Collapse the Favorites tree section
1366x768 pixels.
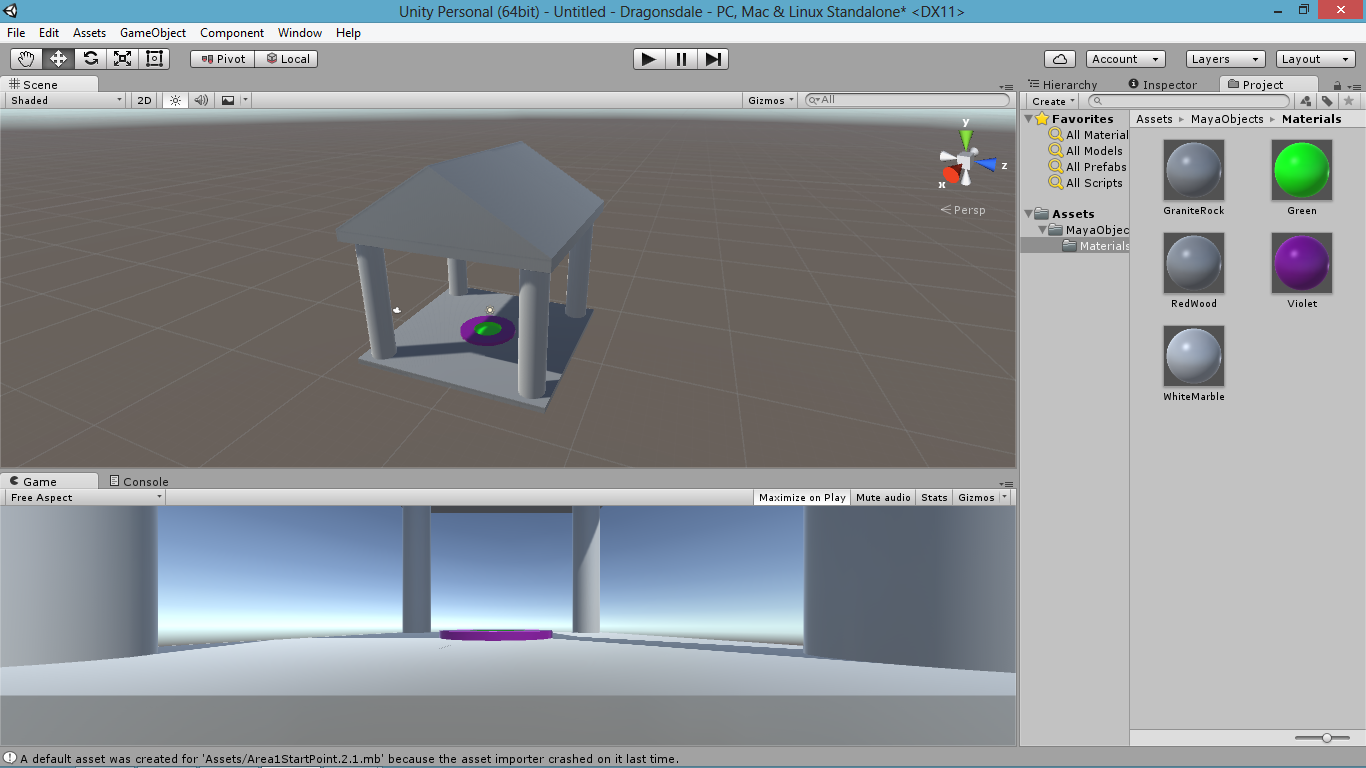pyautogui.click(x=1029, y=119)
